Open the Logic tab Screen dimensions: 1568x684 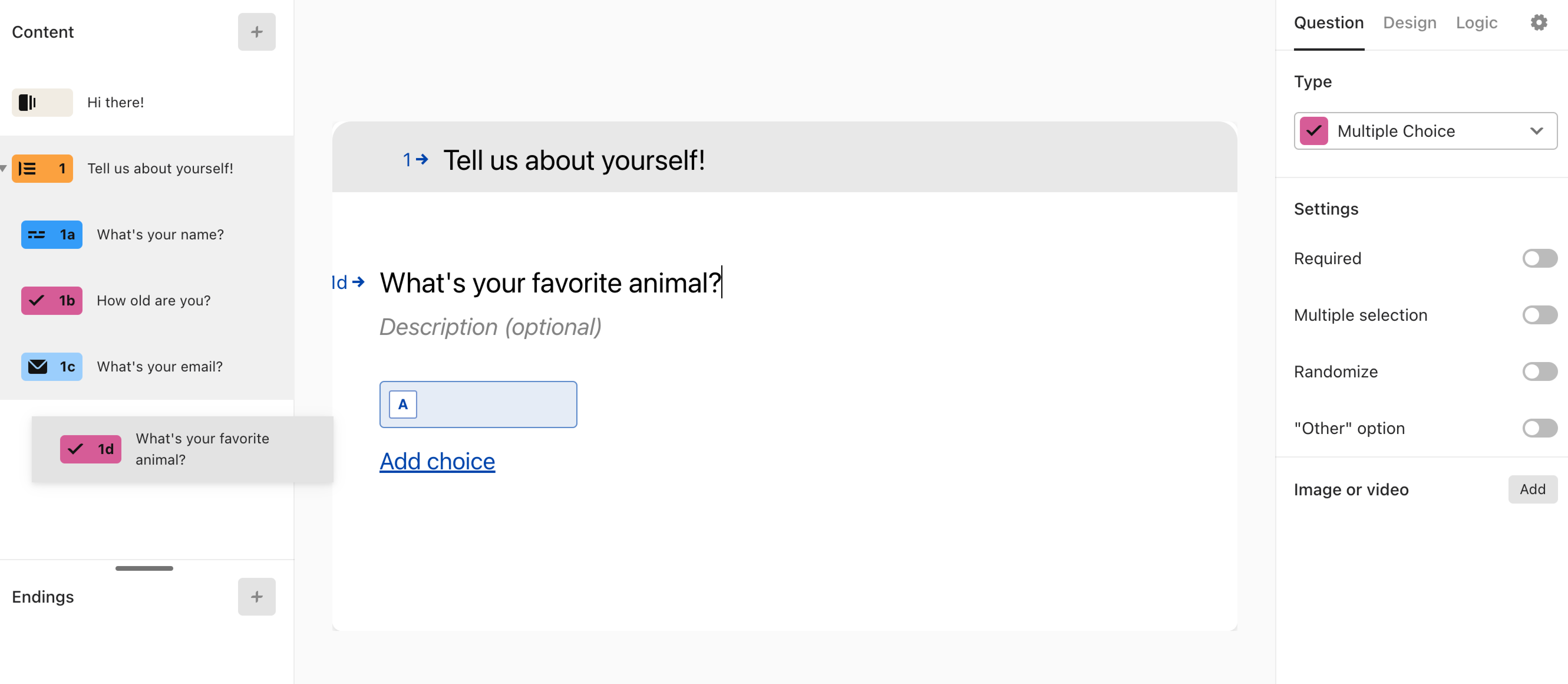[1476, 22]
